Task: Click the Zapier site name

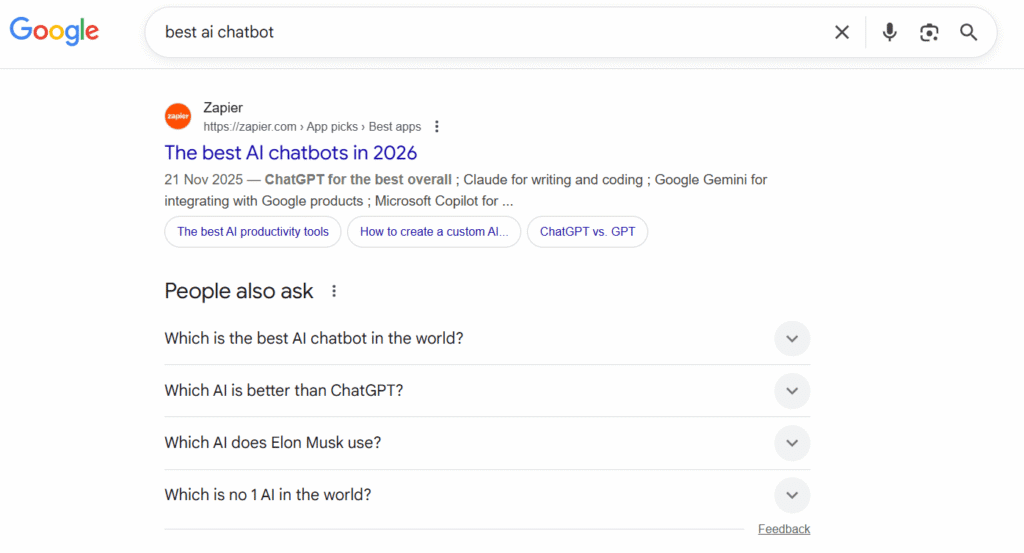Action: click(223, 108)
